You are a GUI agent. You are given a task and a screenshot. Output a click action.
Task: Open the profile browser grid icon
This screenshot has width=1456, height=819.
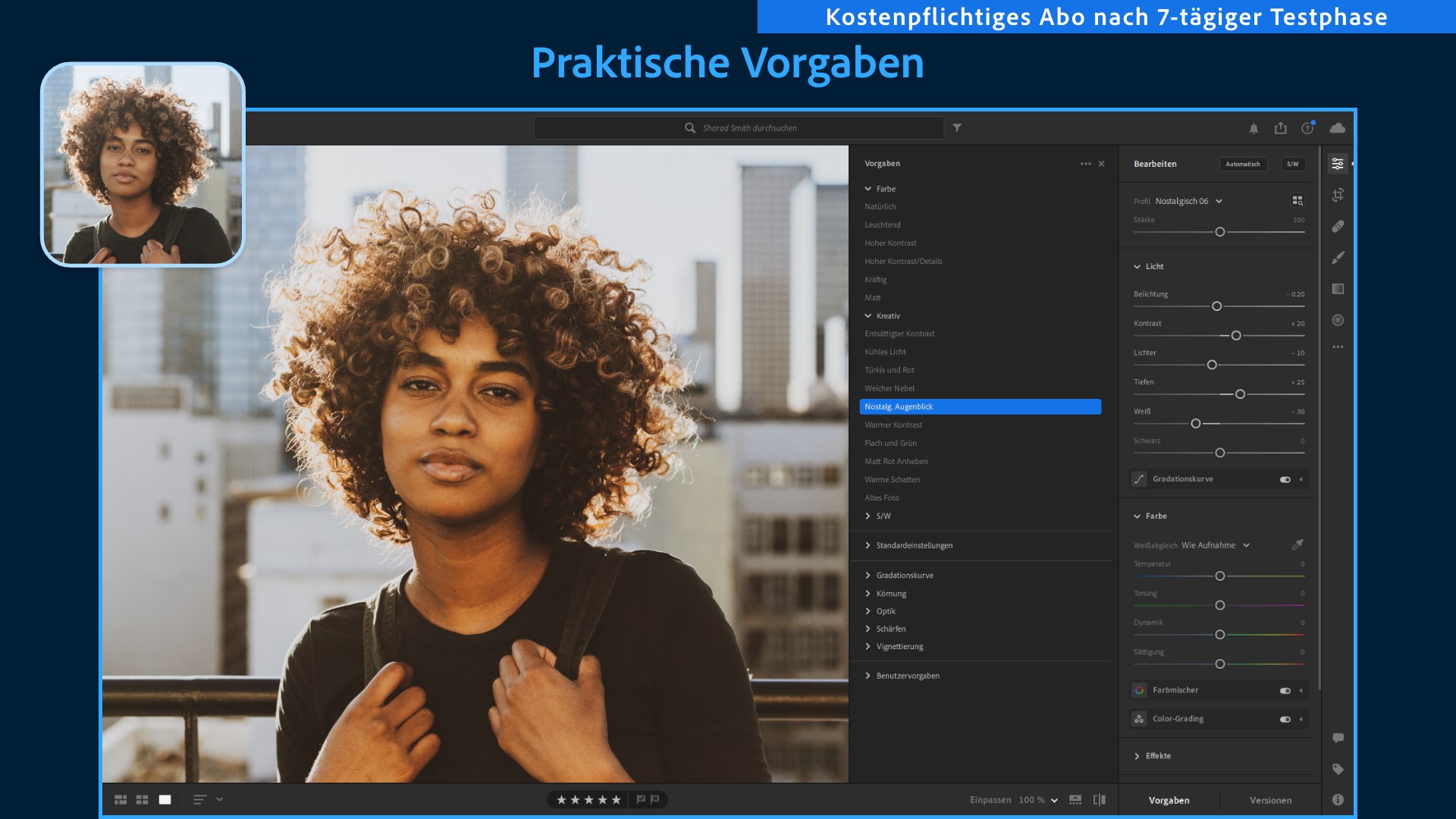tap(1298, 201)
